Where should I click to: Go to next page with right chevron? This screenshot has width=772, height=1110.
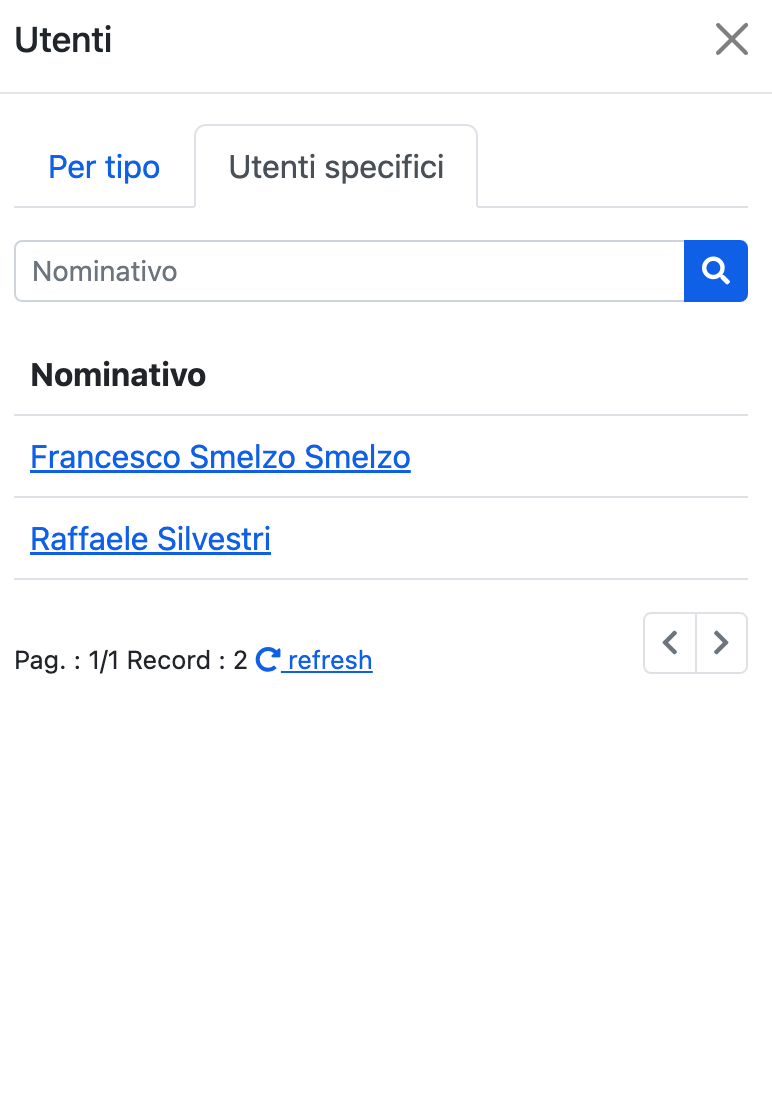[721, 643]
